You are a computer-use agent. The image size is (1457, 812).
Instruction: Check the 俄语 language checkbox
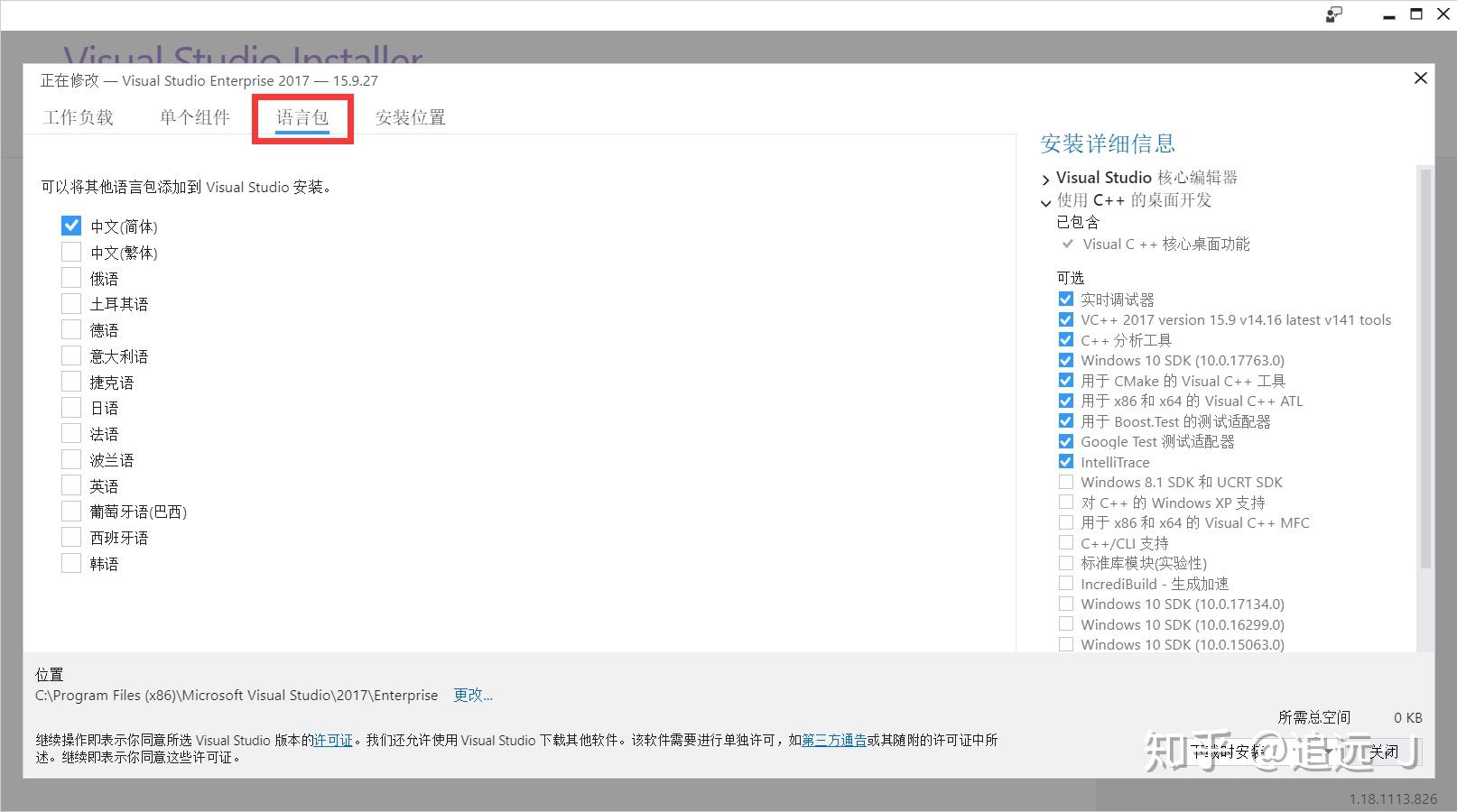[71, 278]
